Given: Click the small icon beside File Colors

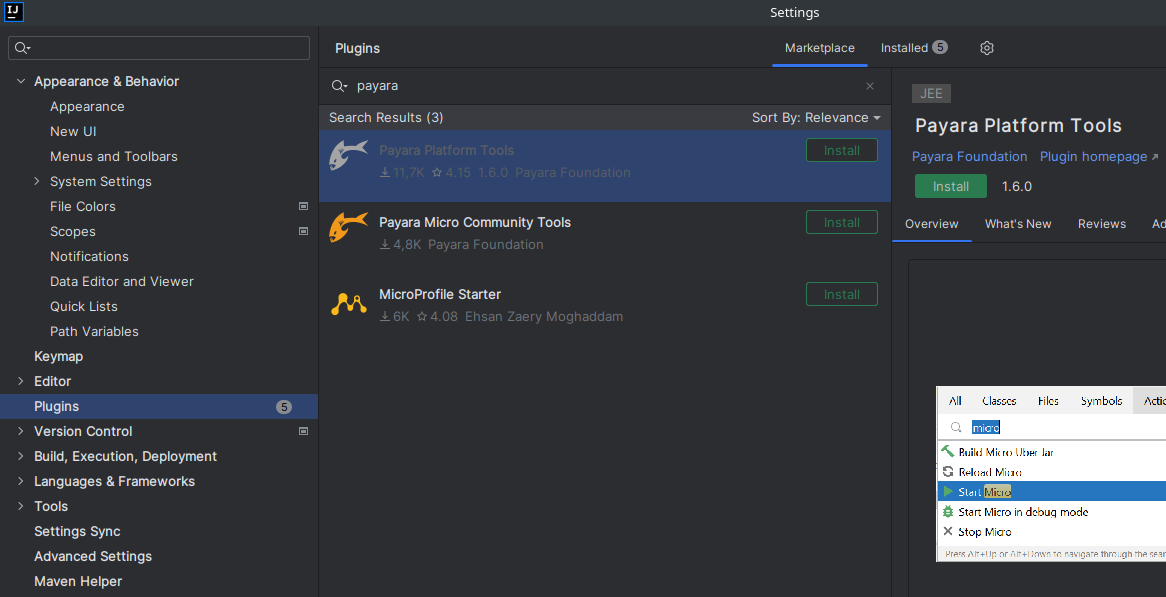Looking at the screenshot, I should tap(303, 206).
